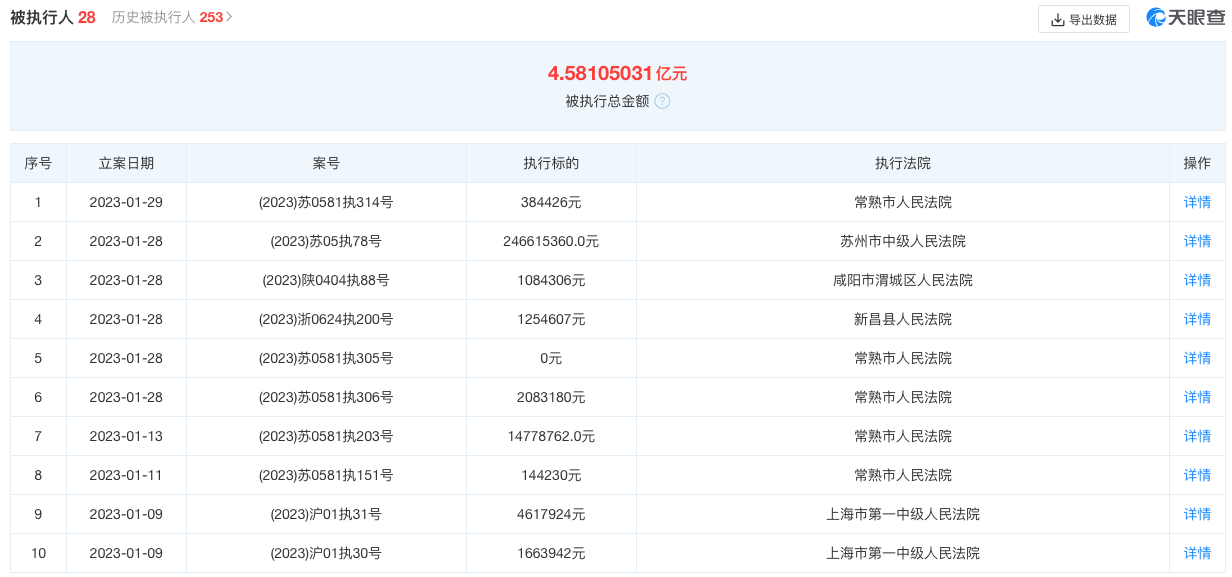Click case number (2023)沪01执31号

[x=326, y=514]
